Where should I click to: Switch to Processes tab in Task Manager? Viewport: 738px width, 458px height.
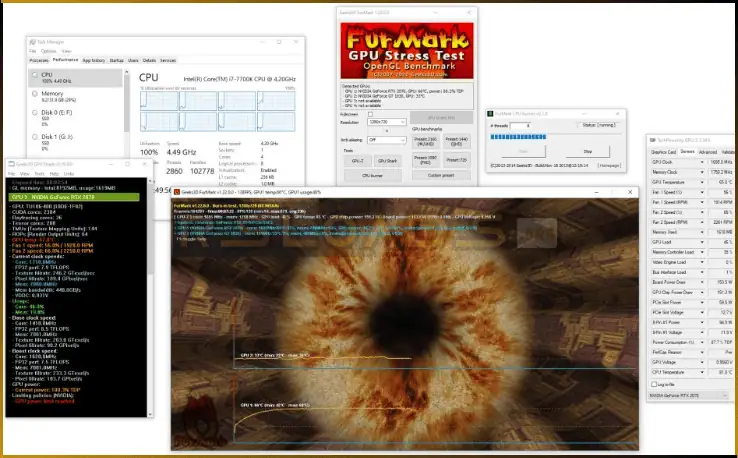pyautogui.click(x=39, y=60)
